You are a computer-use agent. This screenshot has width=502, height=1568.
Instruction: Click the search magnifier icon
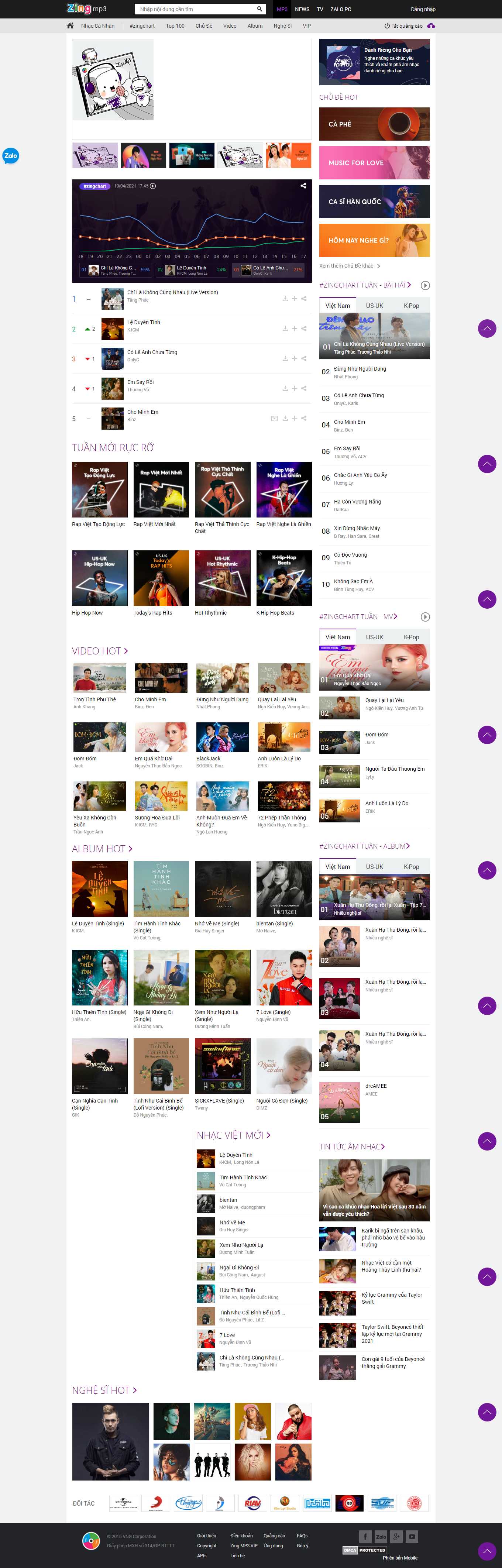[260, 9]
